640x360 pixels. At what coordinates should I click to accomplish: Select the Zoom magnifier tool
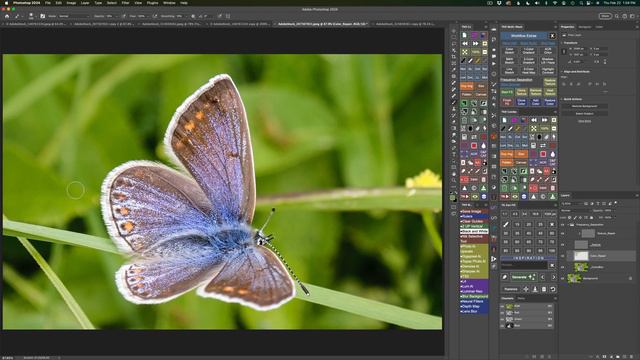click(453, 180)
